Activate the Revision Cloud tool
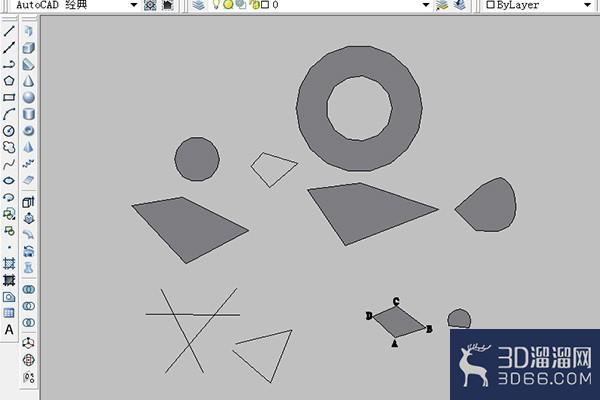 (x=9, y=147)
